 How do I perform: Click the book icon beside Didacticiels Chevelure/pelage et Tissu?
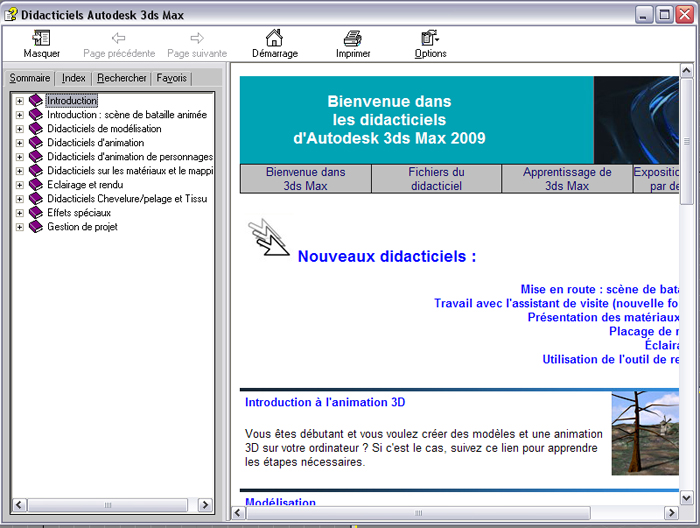[x=36, y=199]
